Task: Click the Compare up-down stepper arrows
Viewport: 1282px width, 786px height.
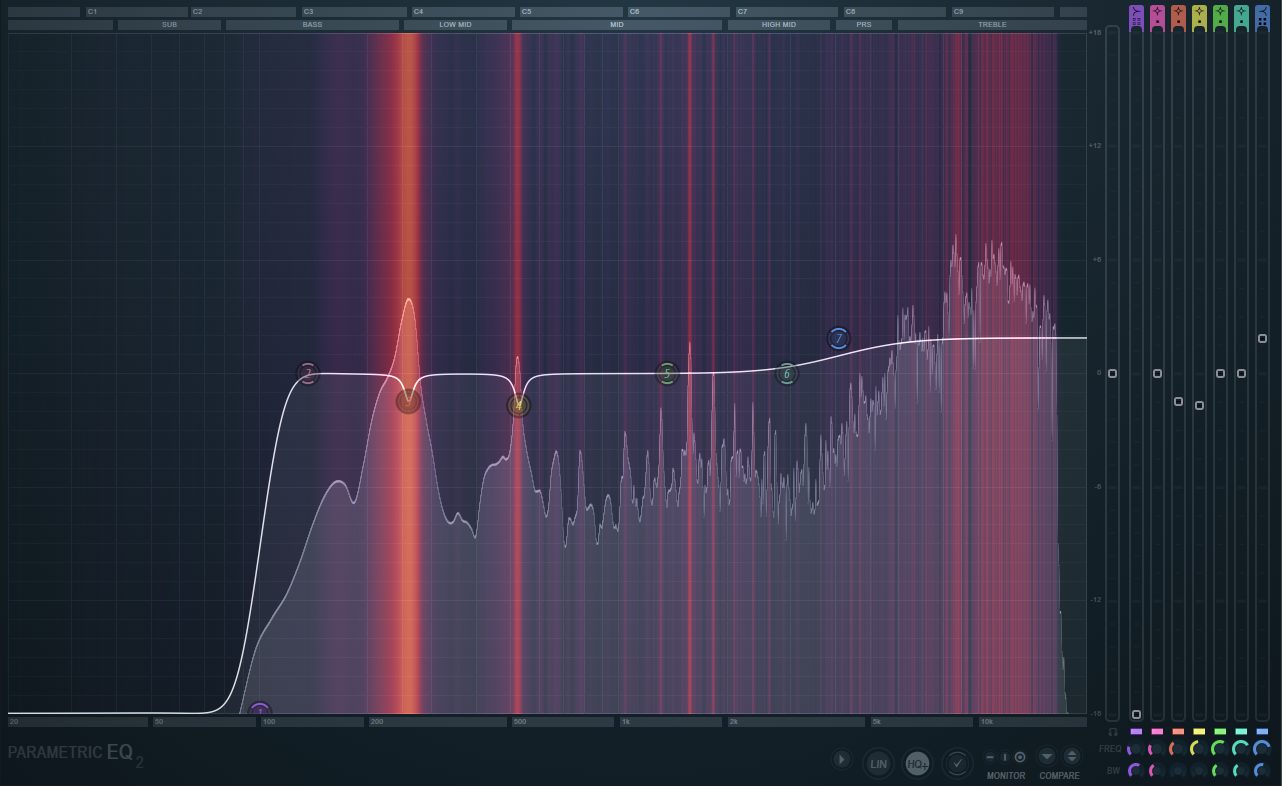Action: tap(1069, 757)
